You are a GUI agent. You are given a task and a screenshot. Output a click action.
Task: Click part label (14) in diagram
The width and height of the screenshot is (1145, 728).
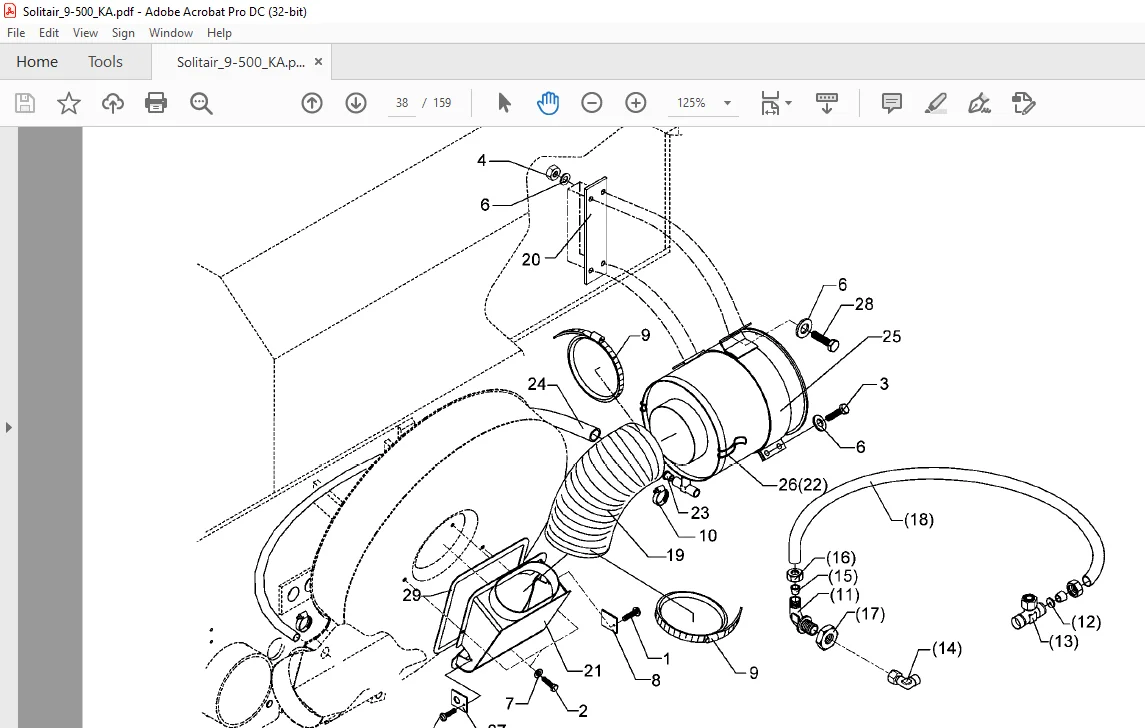[947, 648]
